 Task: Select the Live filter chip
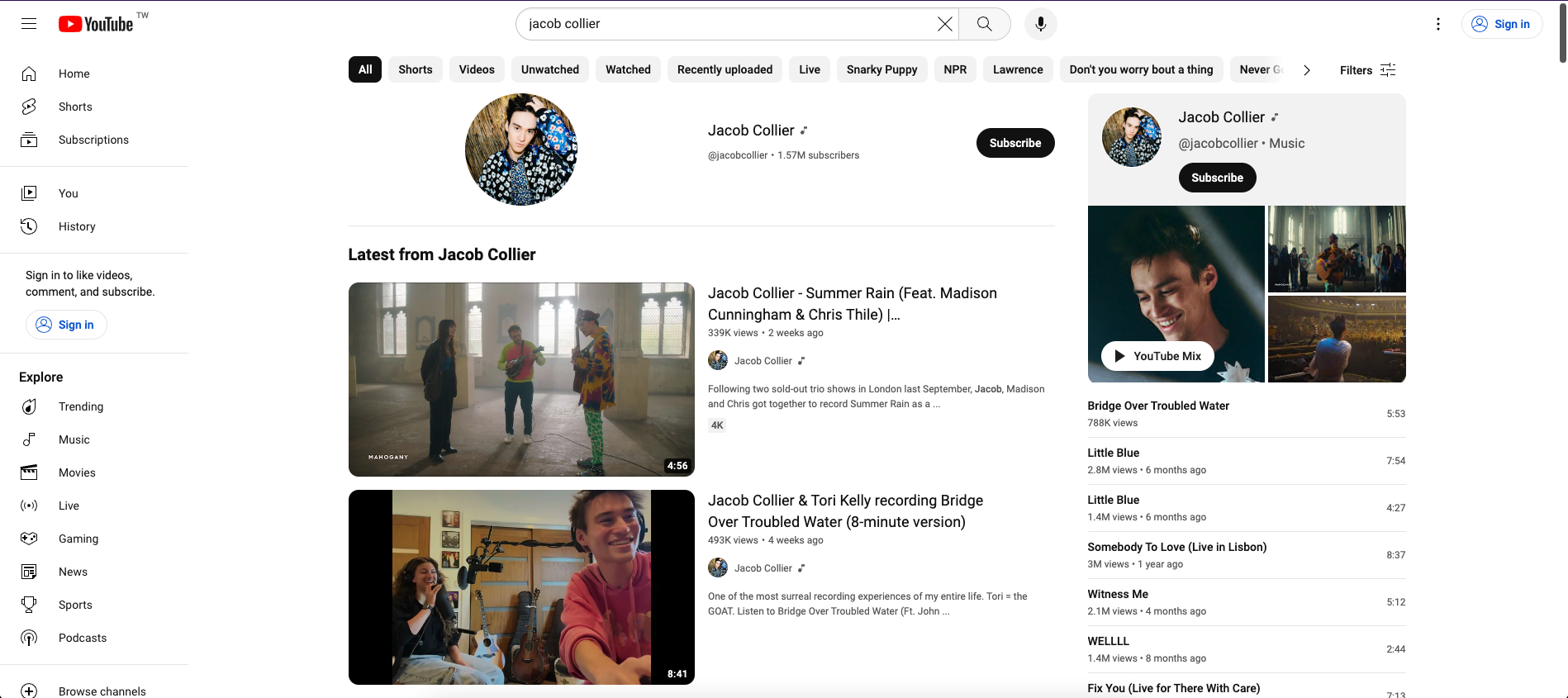point(810,69)
